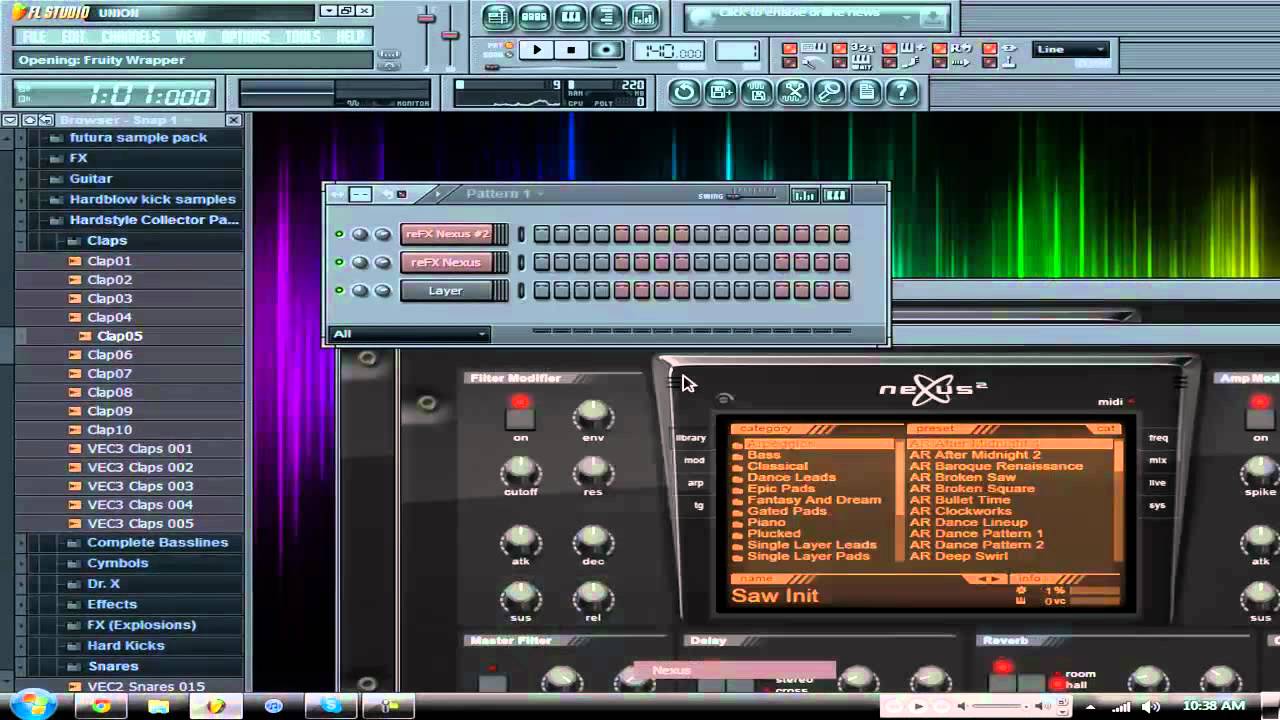Select Clap05 sample in browser
This screenshot has height=720, width=1280.
119,336
